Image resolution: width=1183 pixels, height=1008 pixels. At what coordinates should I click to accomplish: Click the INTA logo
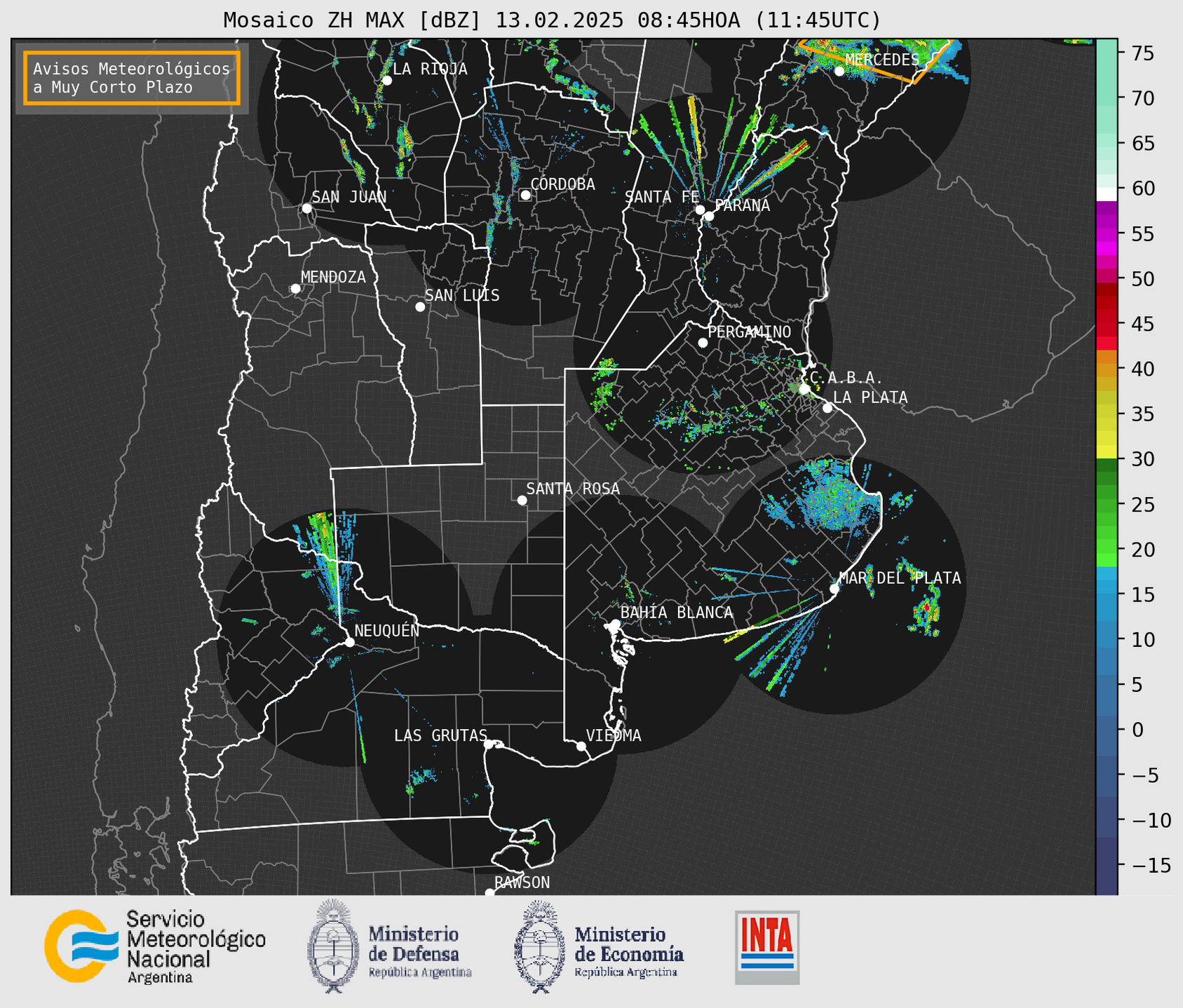pyautogui.click(x=767, y=947)
